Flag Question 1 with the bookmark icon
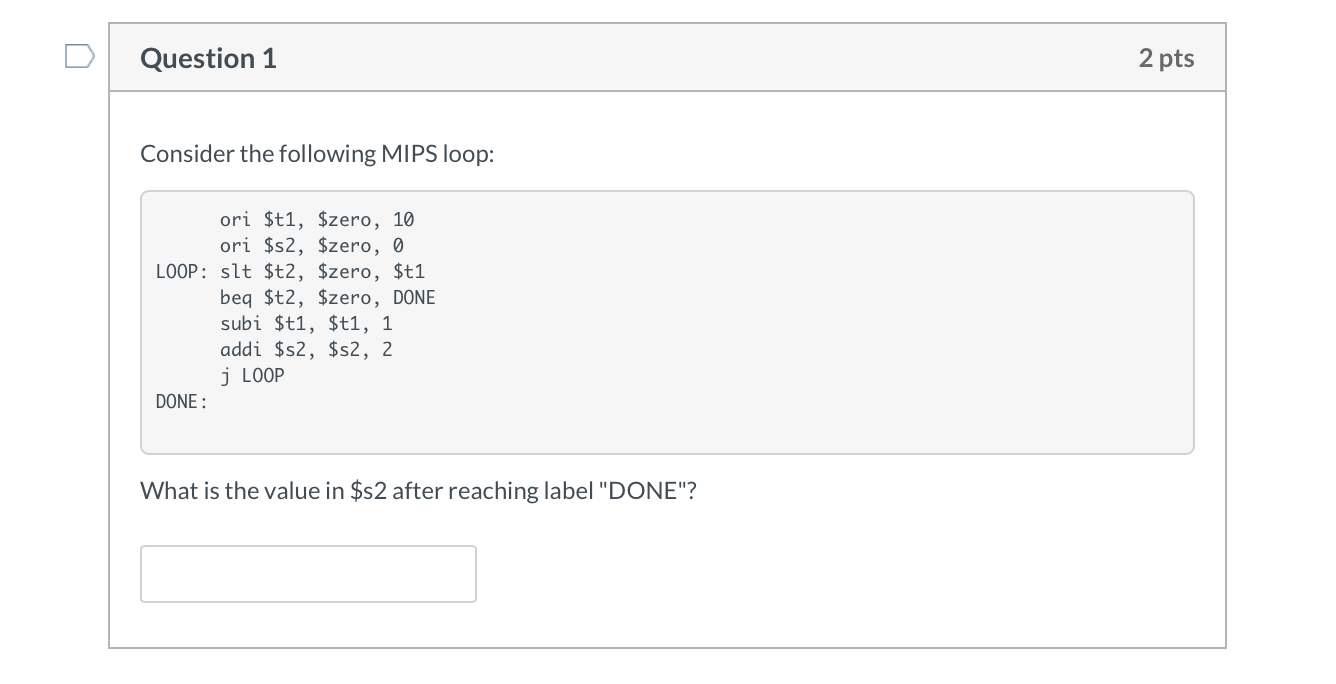Viewport: 1336px width, 684px height. tap(79, 54)
